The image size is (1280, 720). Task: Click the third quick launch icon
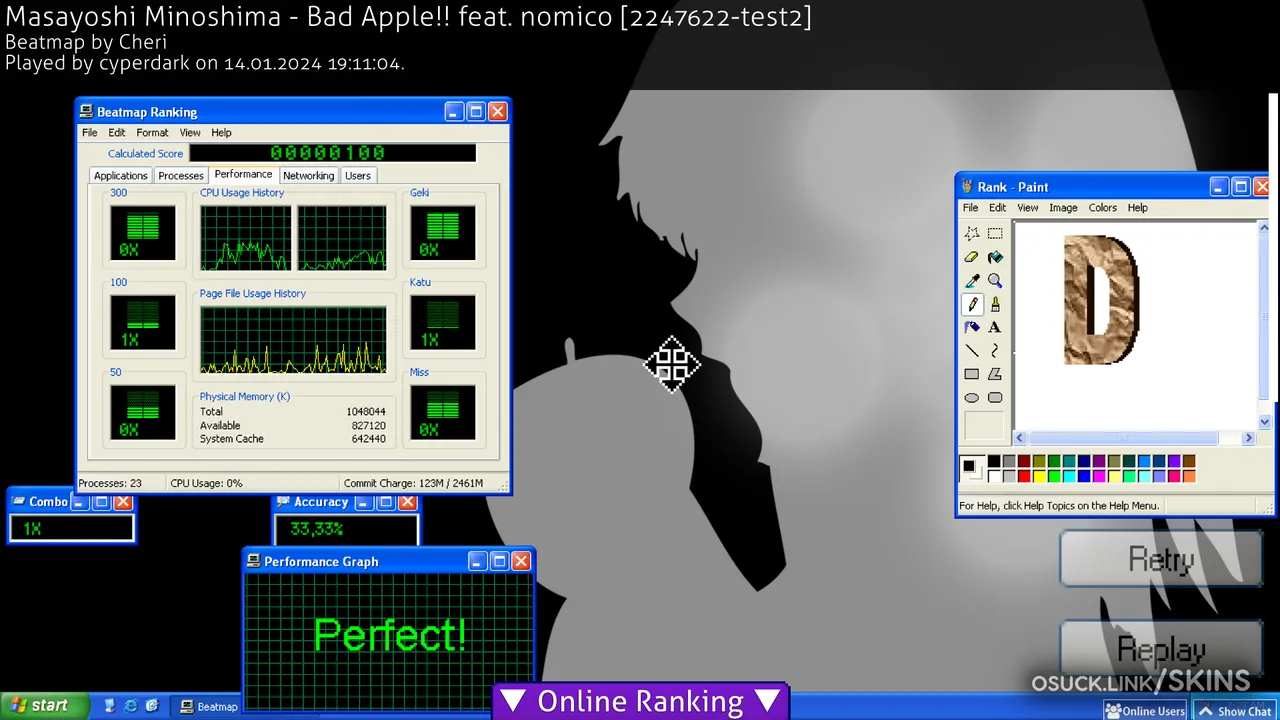coord(152,706)
